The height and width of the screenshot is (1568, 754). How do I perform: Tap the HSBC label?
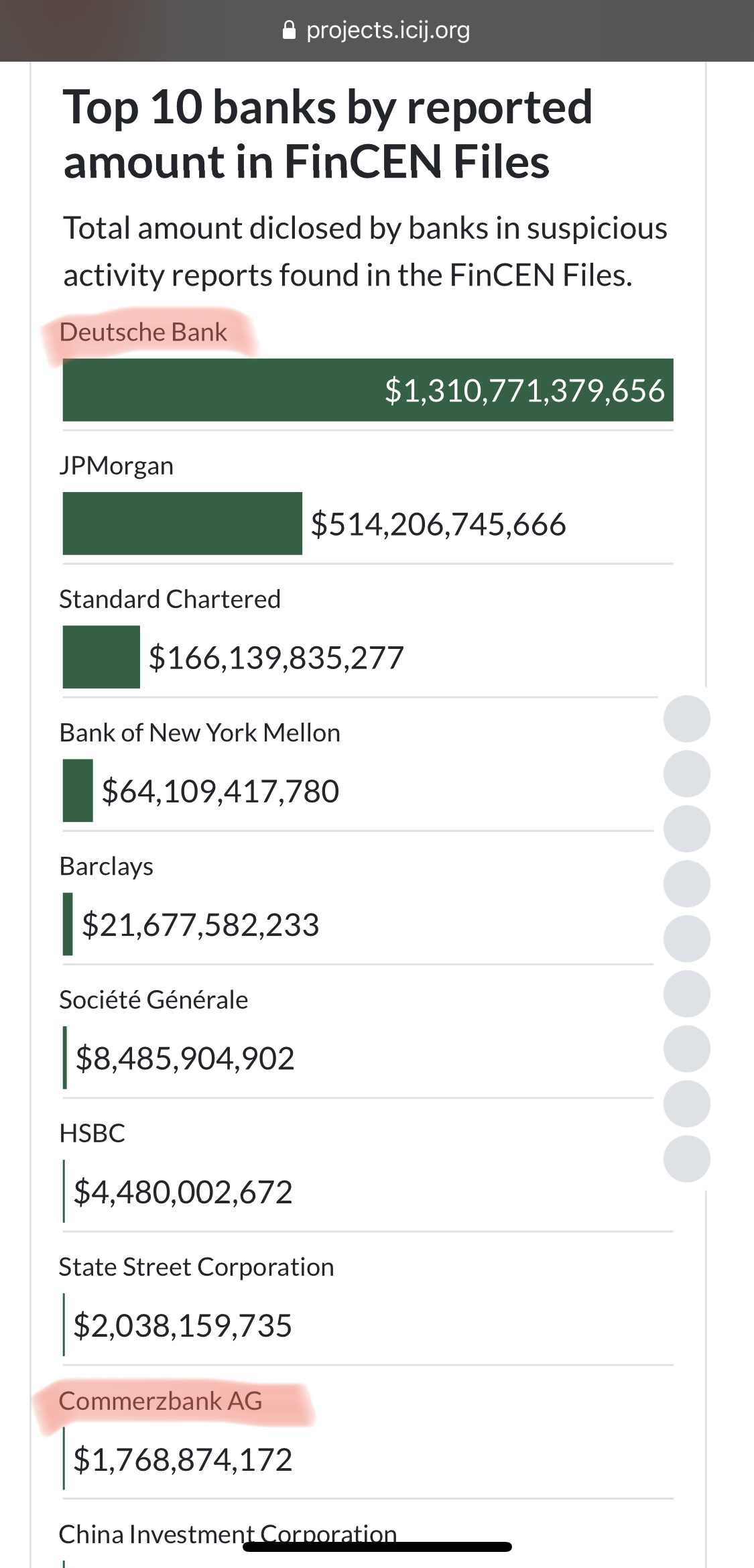[x=92, y=1134]
